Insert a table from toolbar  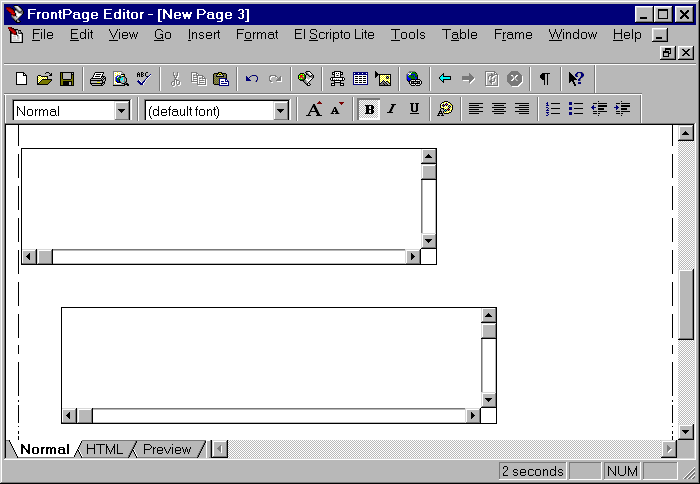point(360,79)
